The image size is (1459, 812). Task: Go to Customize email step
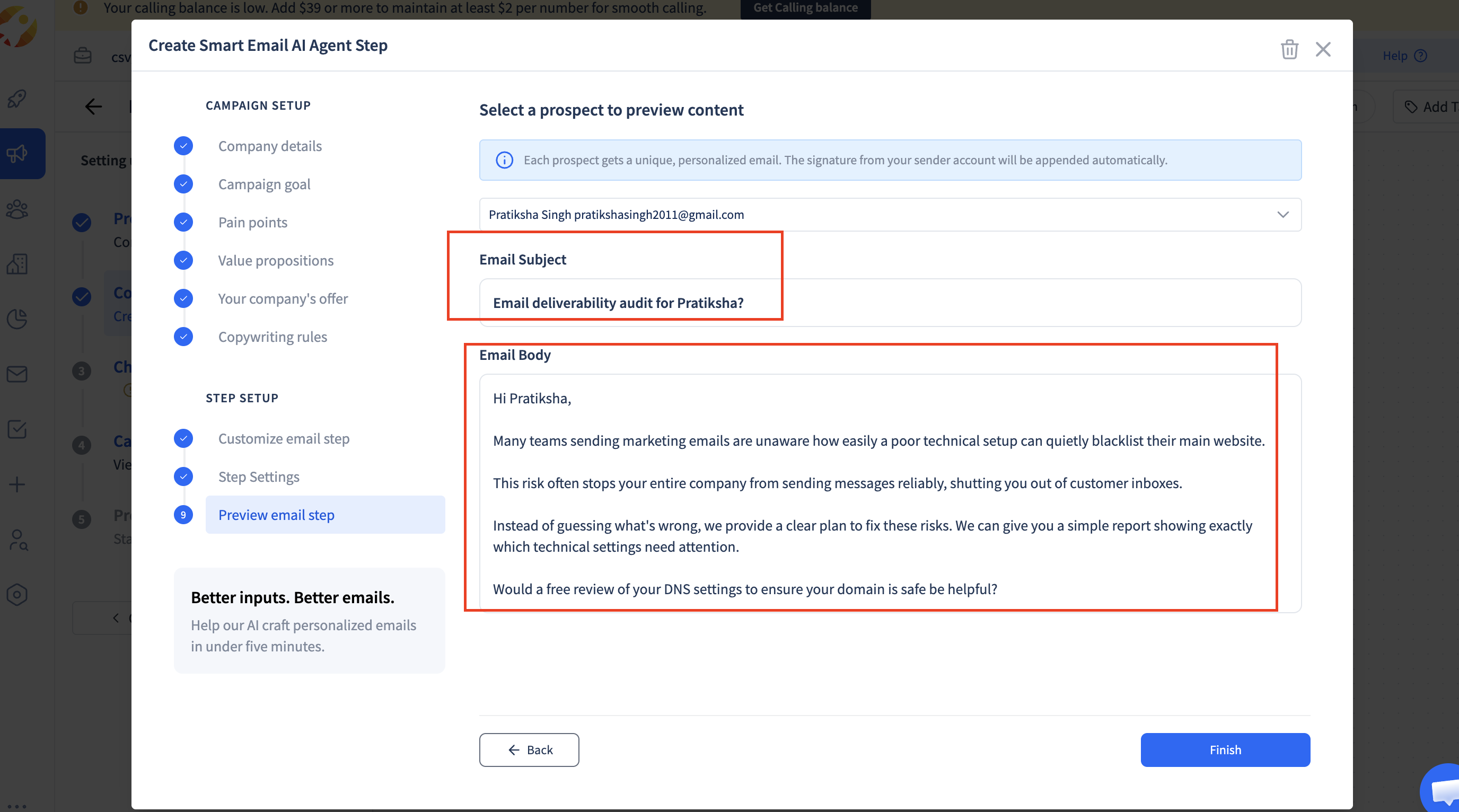pyautogui.click(x=283, y=438)
